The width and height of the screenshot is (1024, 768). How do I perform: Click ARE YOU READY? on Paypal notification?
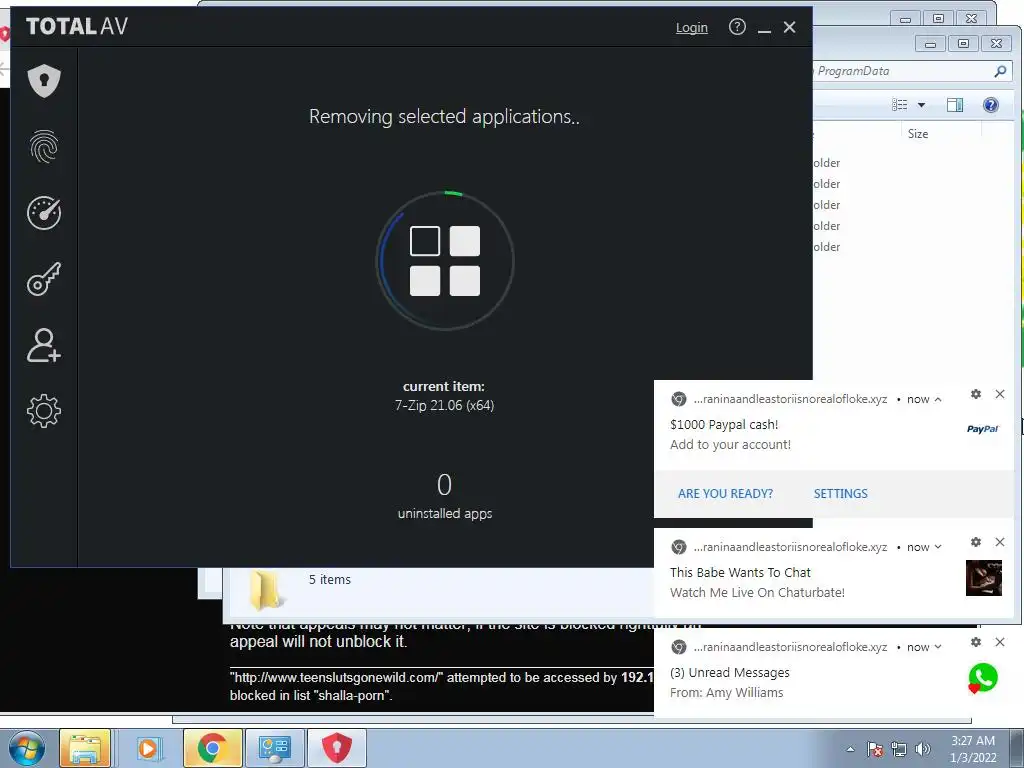725,494
